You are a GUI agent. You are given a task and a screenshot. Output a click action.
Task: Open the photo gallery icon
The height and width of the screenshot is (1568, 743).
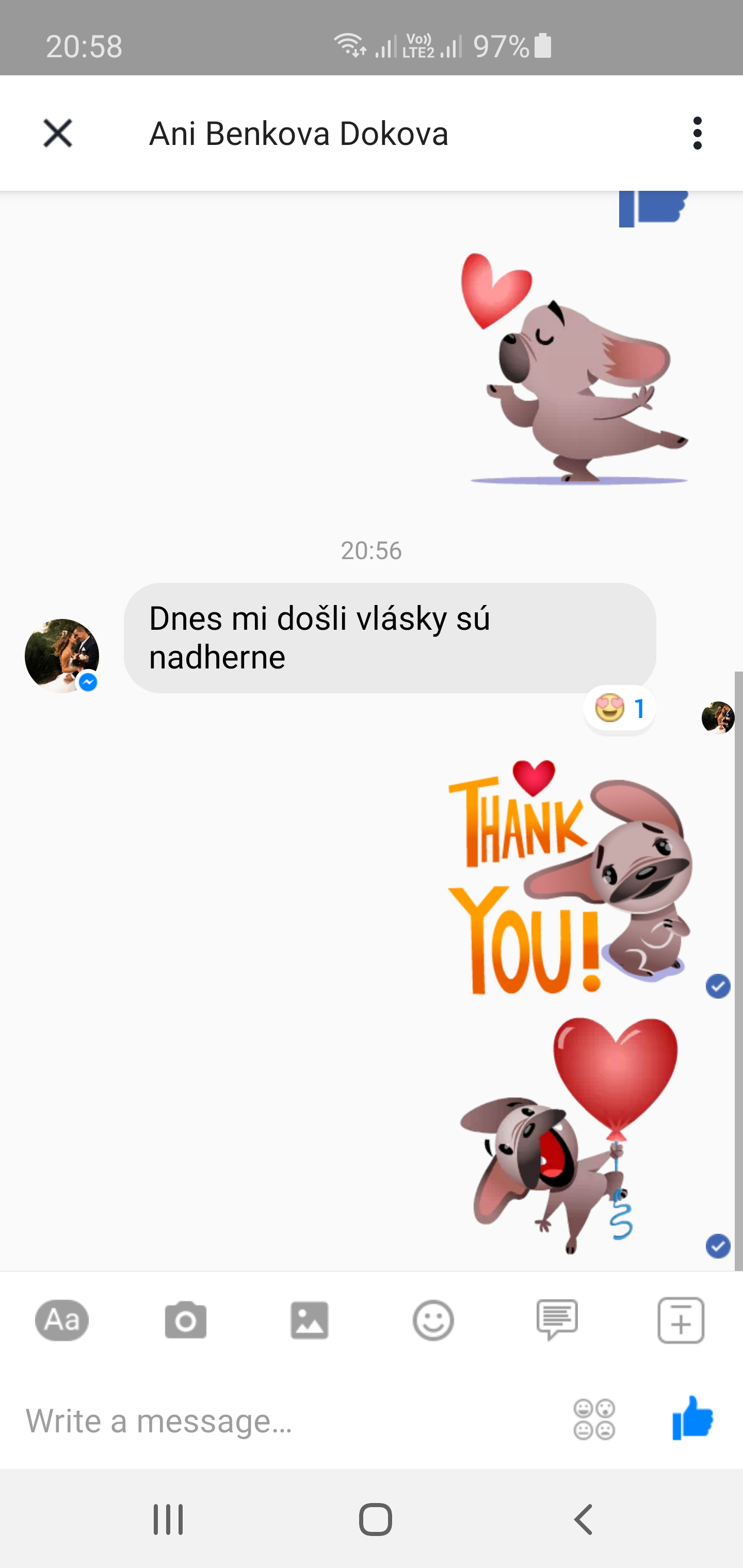310,1320
